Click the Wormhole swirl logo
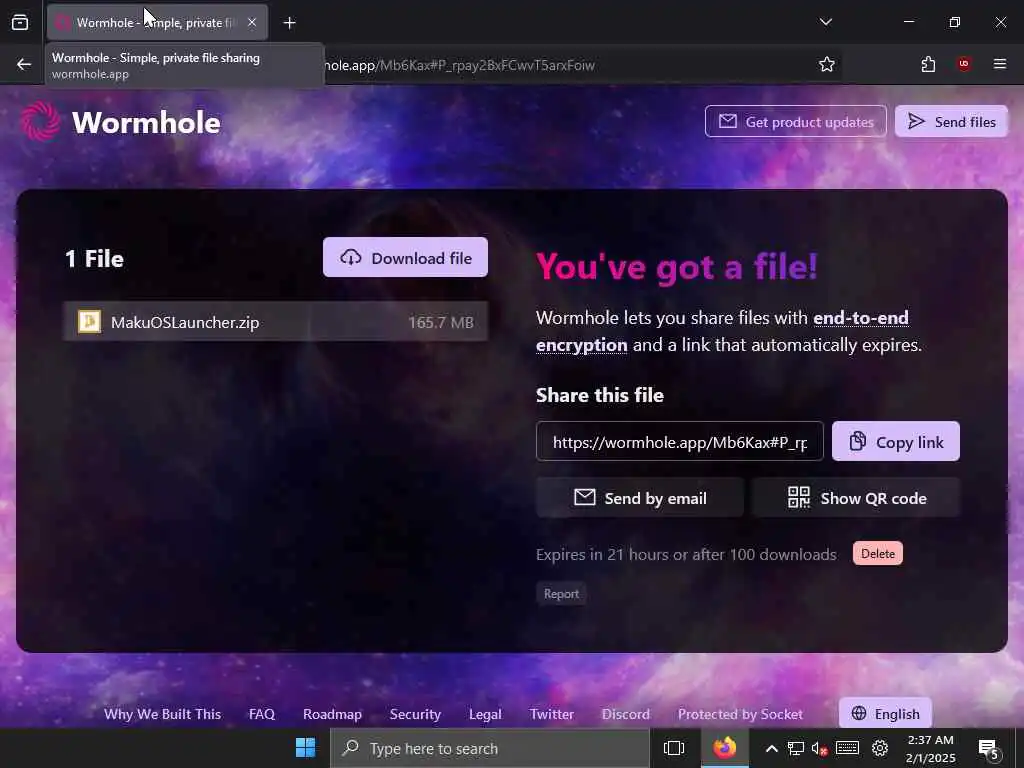Image resolution: width=1024 pixels, height=768 pixels. point(40,121)
